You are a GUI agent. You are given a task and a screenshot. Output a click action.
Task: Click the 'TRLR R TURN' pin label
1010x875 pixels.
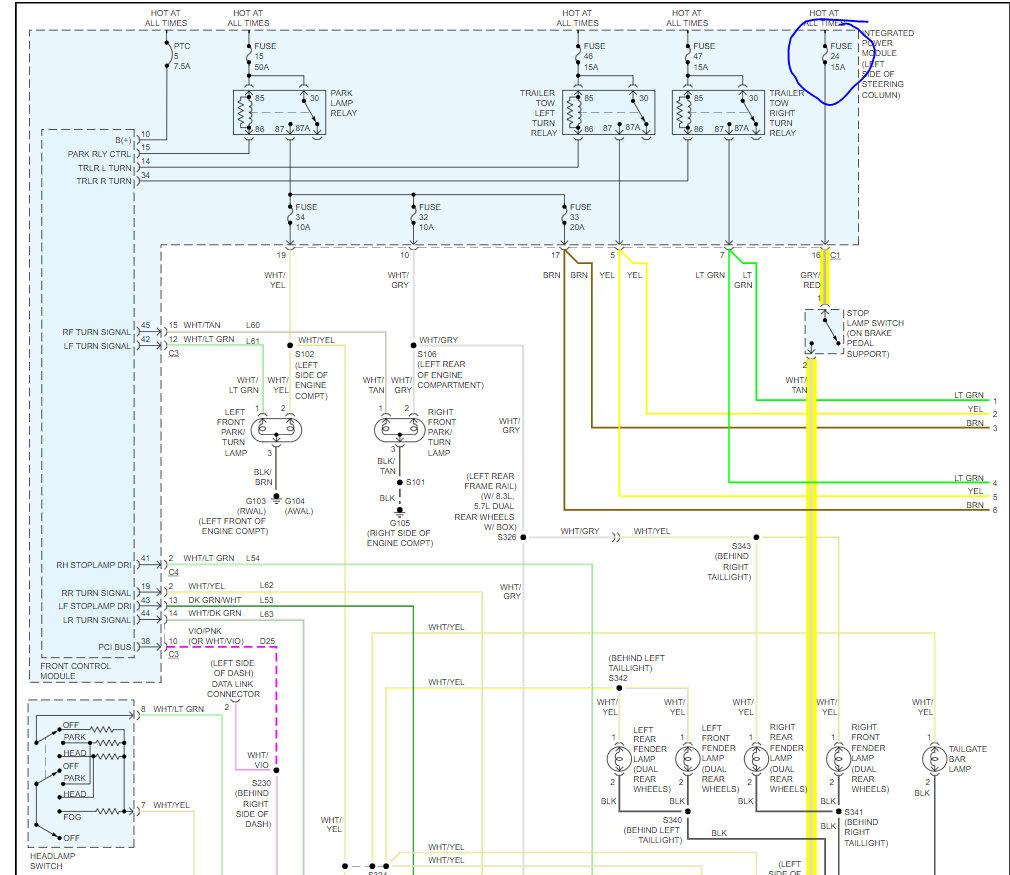click(104, 181)
